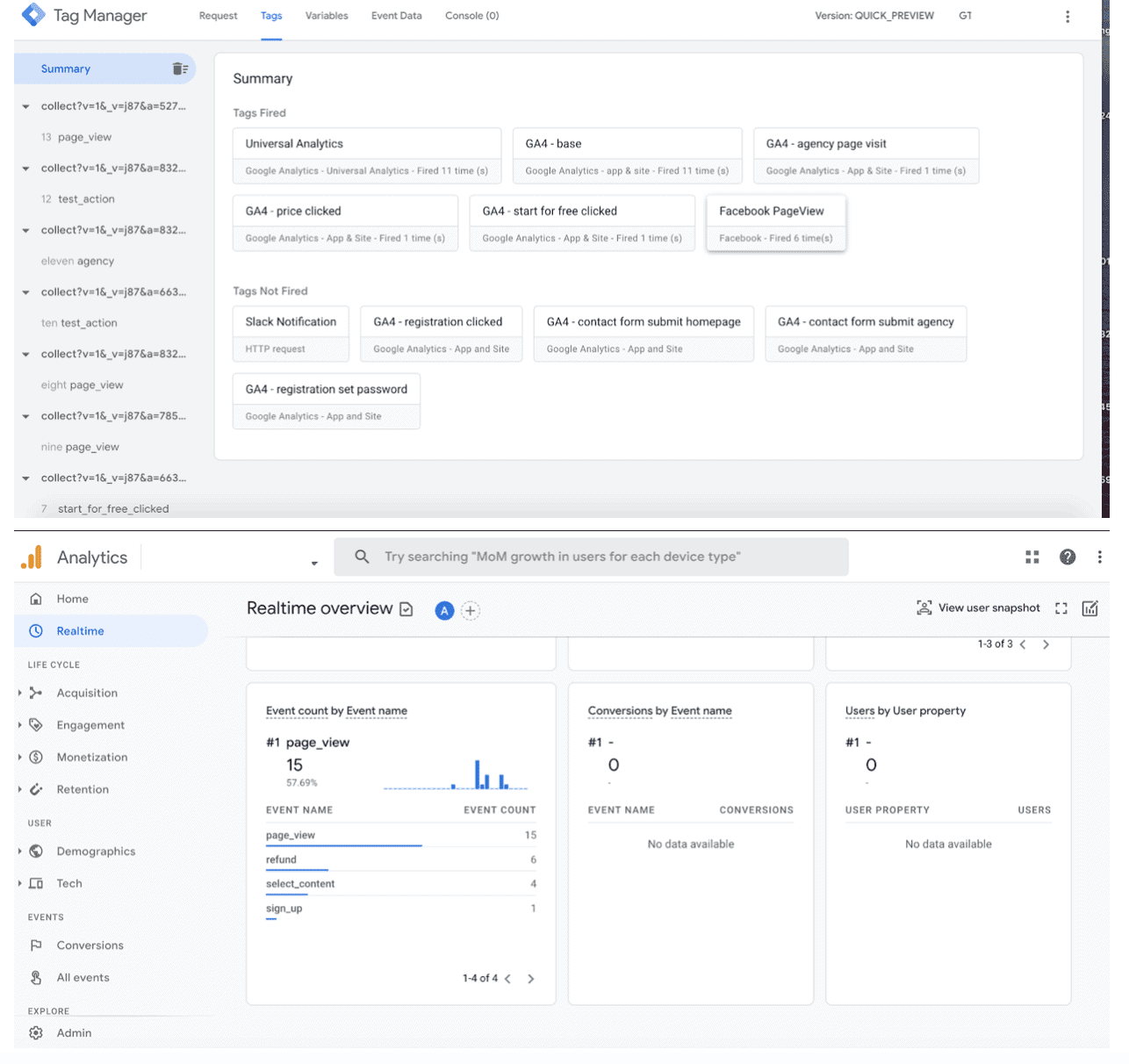Image resolution: width=1129 pixels, height=1064 pixels.
Task: Open the Slack Notification tag card
Action: pyautogui.click(x=291, y=334)
